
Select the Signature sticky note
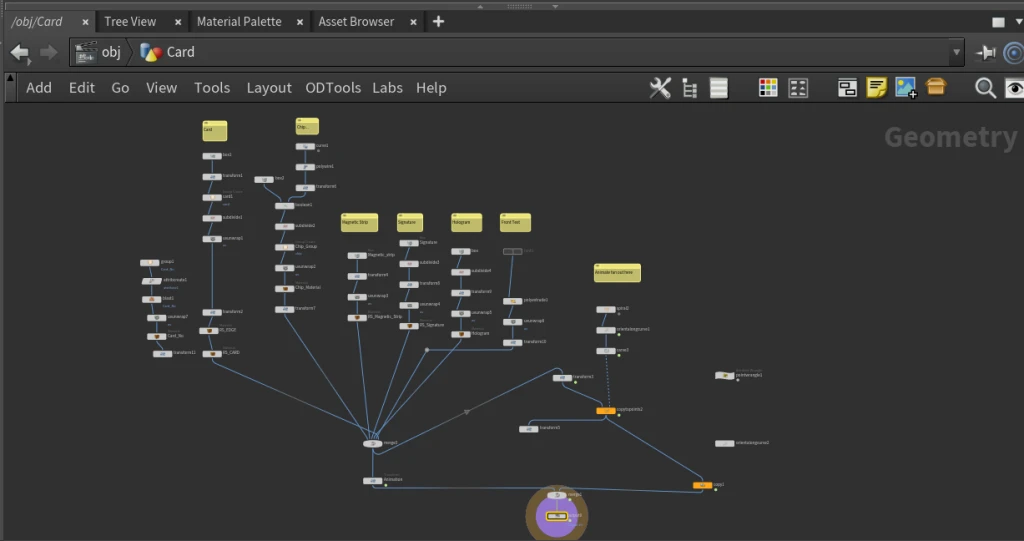pyautogui.click(x=410, y=223)
